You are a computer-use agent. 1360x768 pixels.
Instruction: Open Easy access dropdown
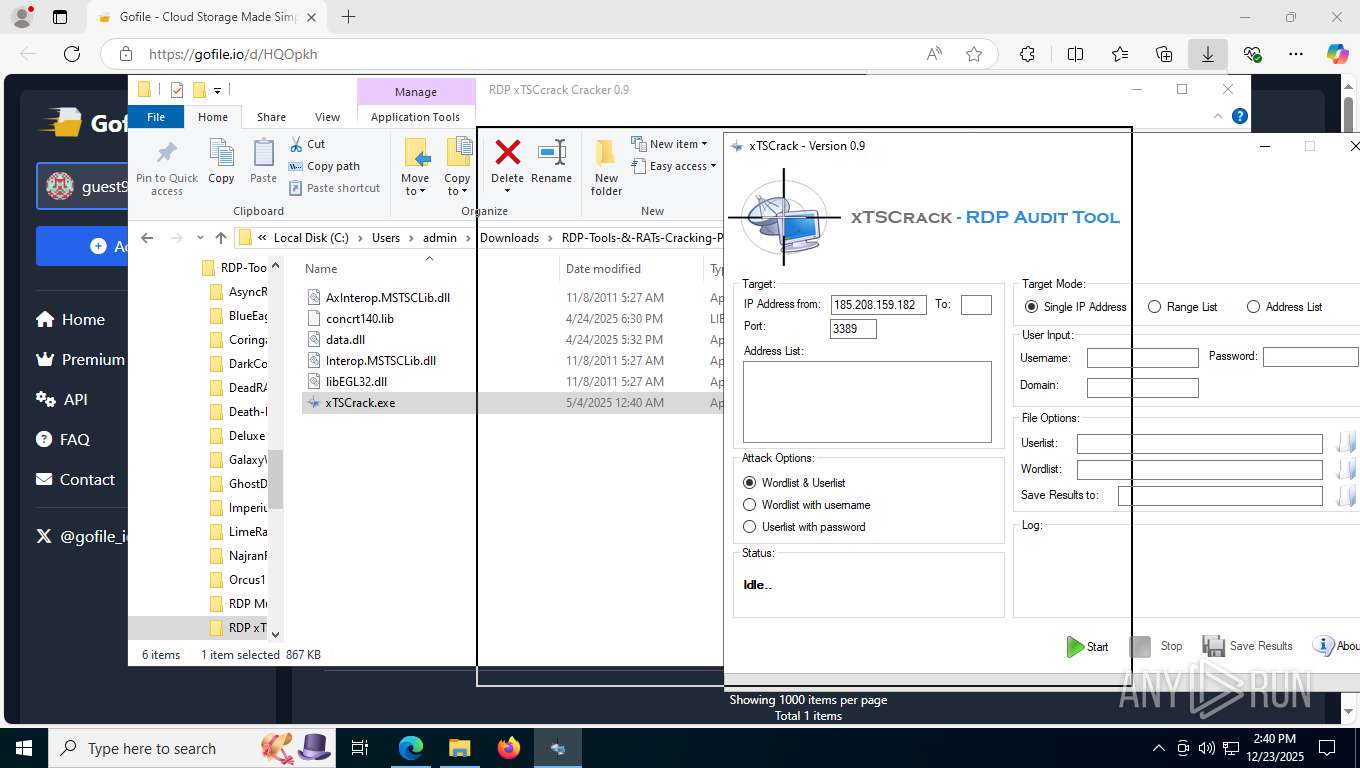point(674,166)
